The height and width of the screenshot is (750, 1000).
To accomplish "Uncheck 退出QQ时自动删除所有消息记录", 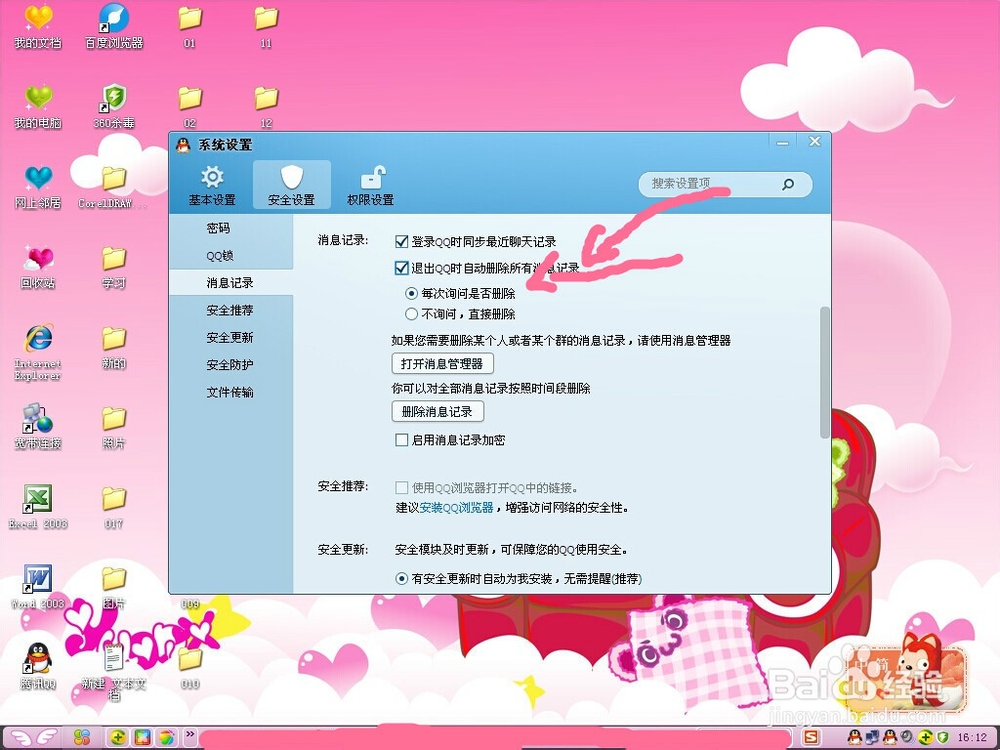I will [x=401, y=268].
